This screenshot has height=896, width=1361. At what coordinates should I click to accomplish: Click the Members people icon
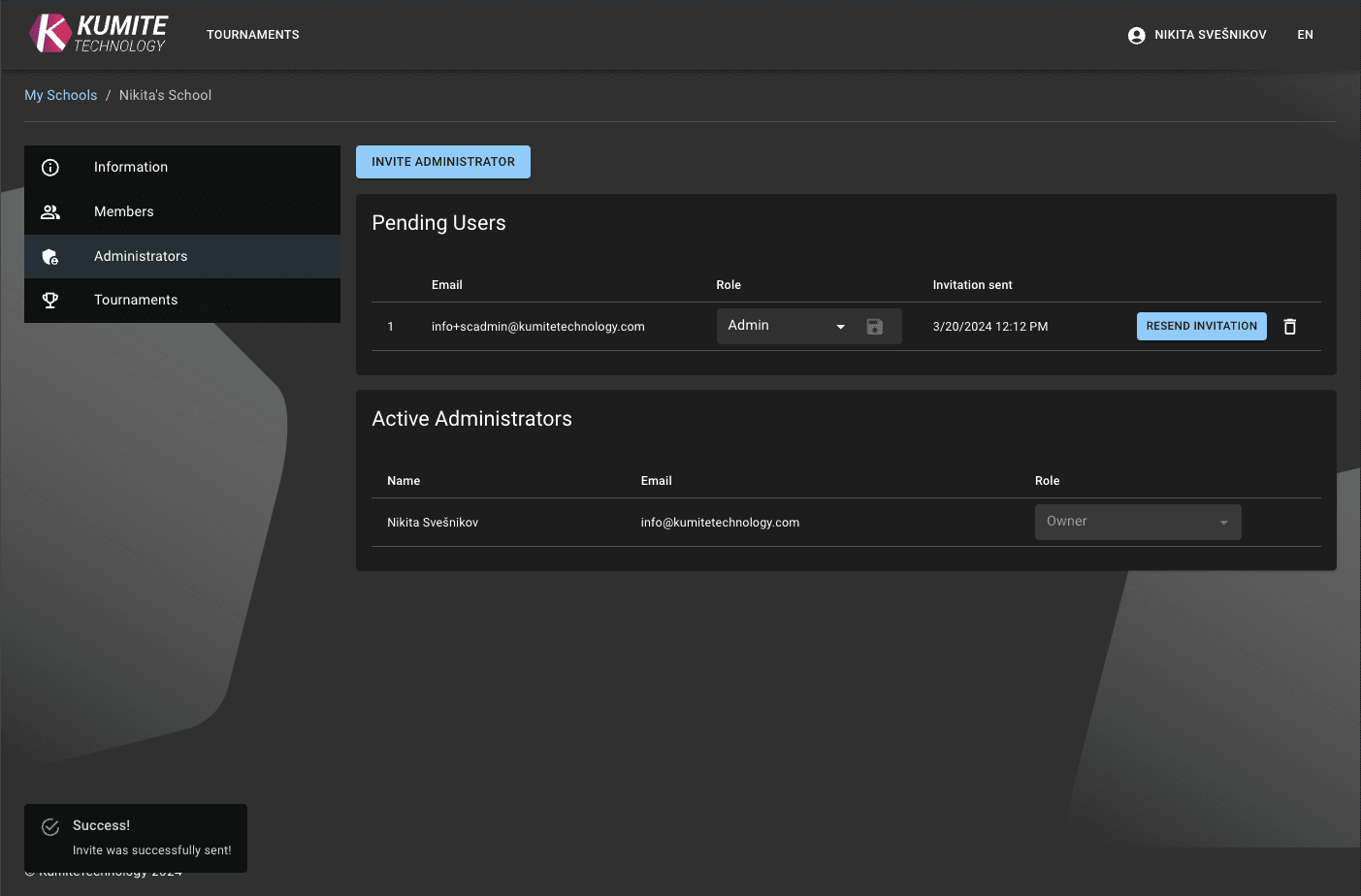point(50,211)
